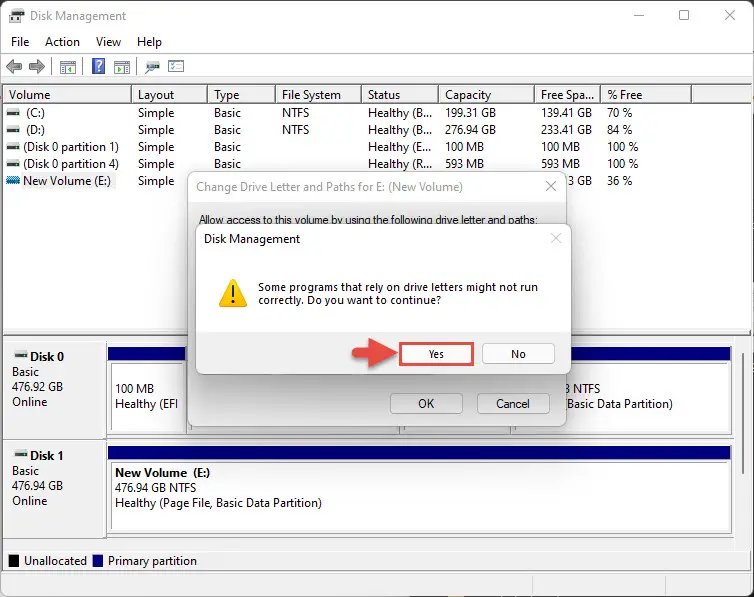Click Disk 0 partition 4 drive icon

coord(13,164)
